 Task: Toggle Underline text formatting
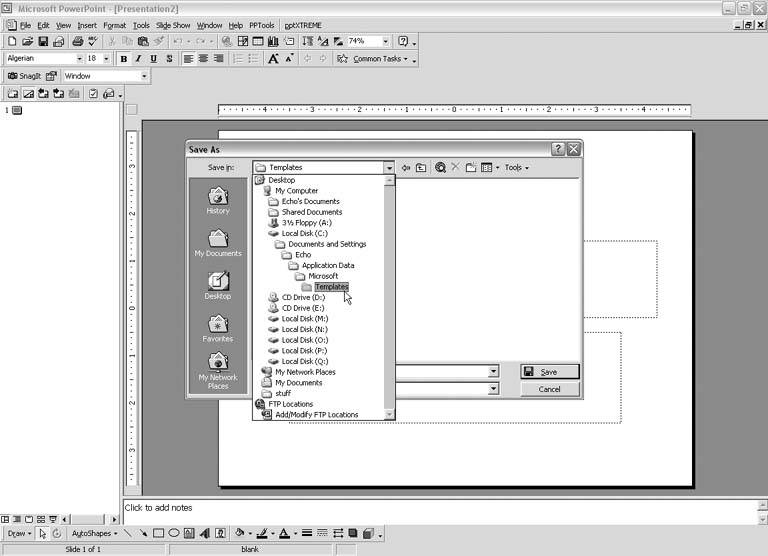[154, 59]
